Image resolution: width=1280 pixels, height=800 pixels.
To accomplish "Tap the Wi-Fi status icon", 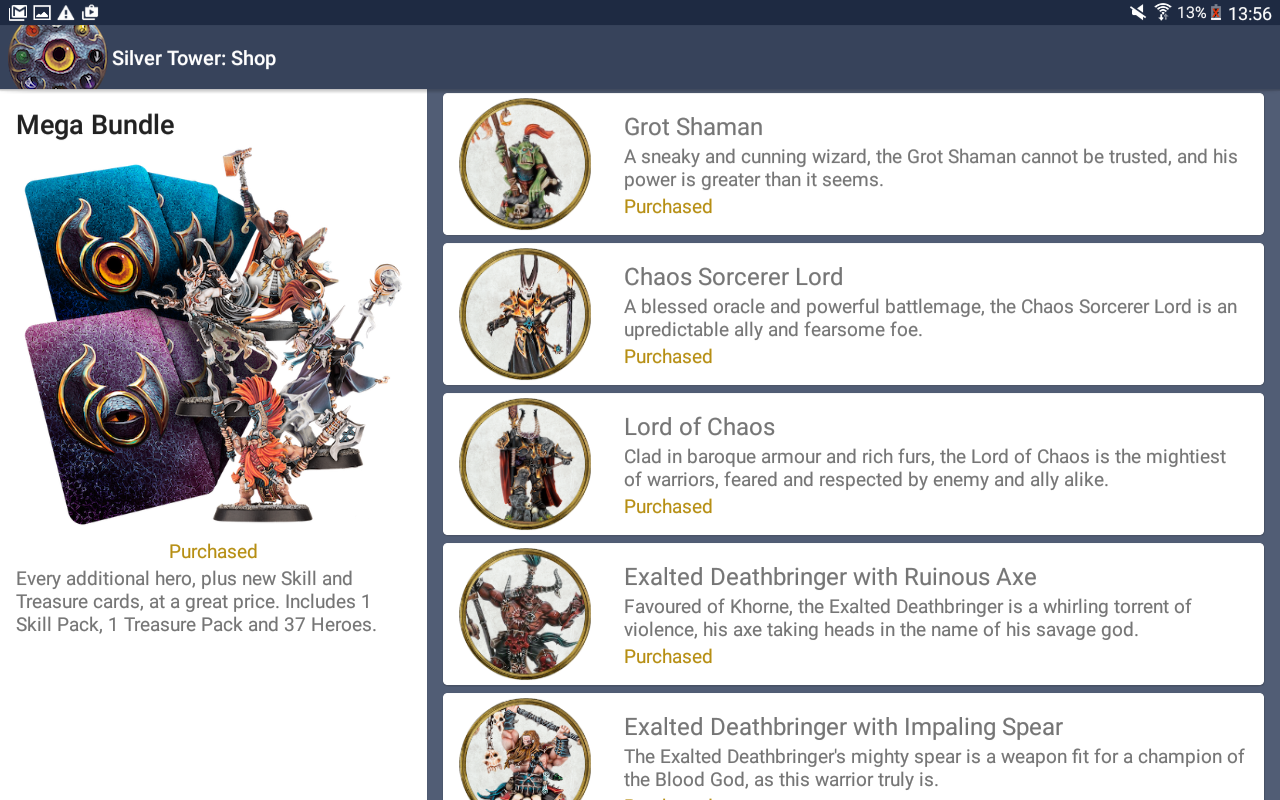I will tap(1163, 12).
